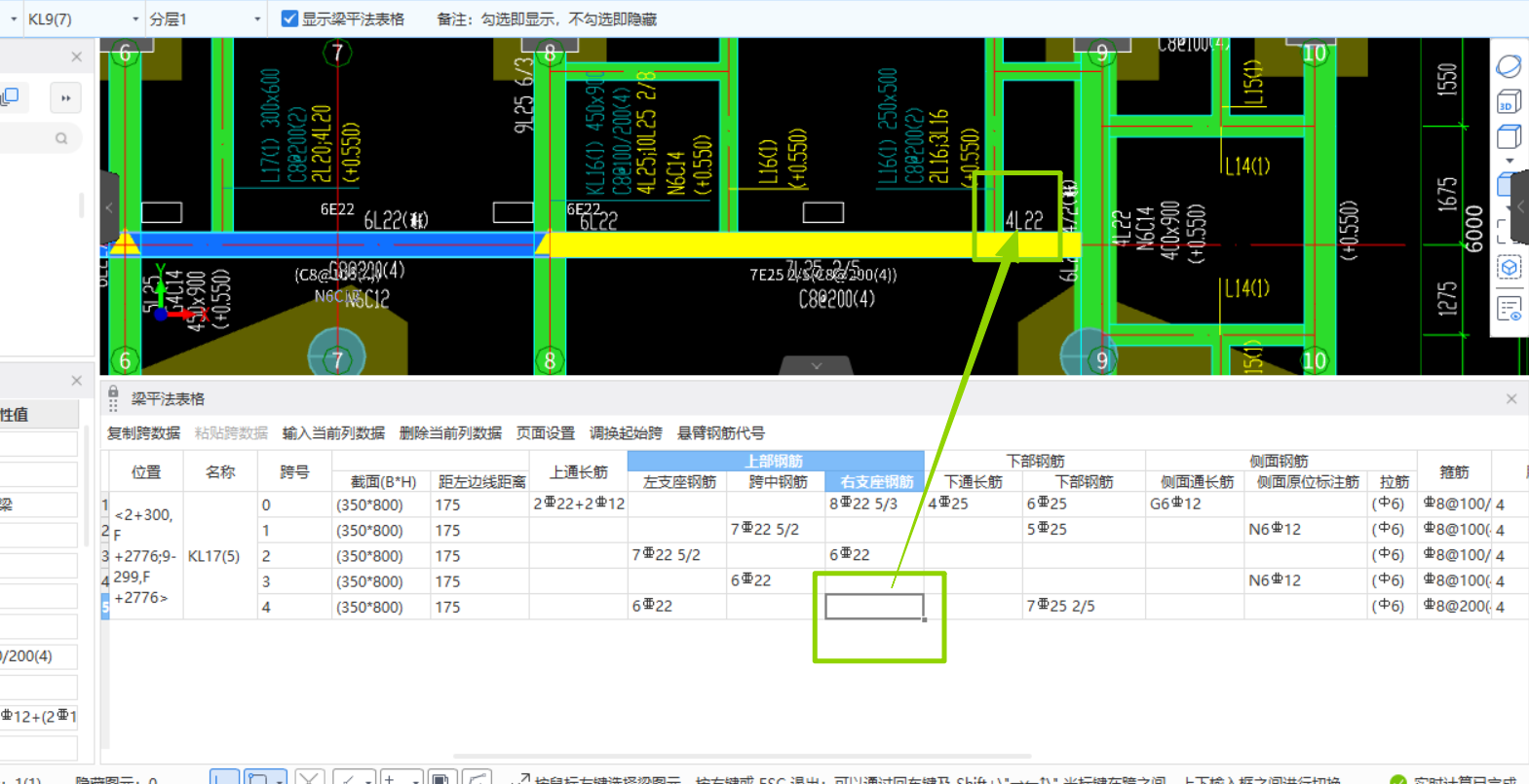Viewport: 1529px width, 784px height.
Task: Click the display settings list icon with eye
Action: (1509, 309)
